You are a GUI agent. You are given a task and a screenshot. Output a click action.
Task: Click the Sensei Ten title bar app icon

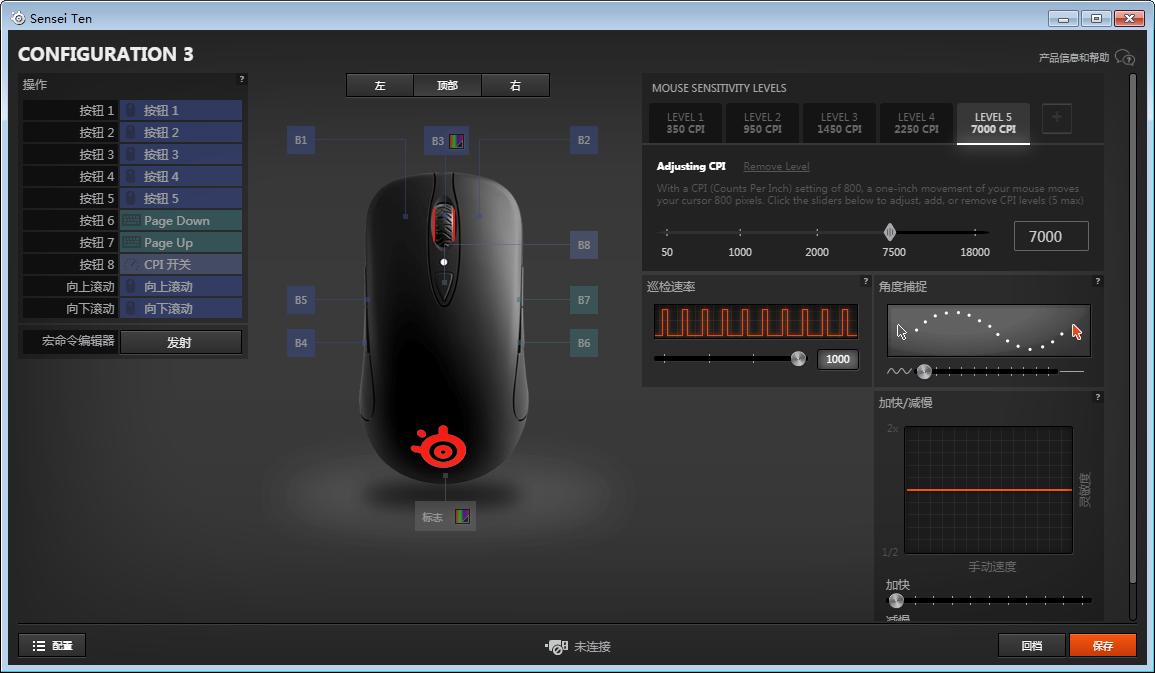[18, 18]
